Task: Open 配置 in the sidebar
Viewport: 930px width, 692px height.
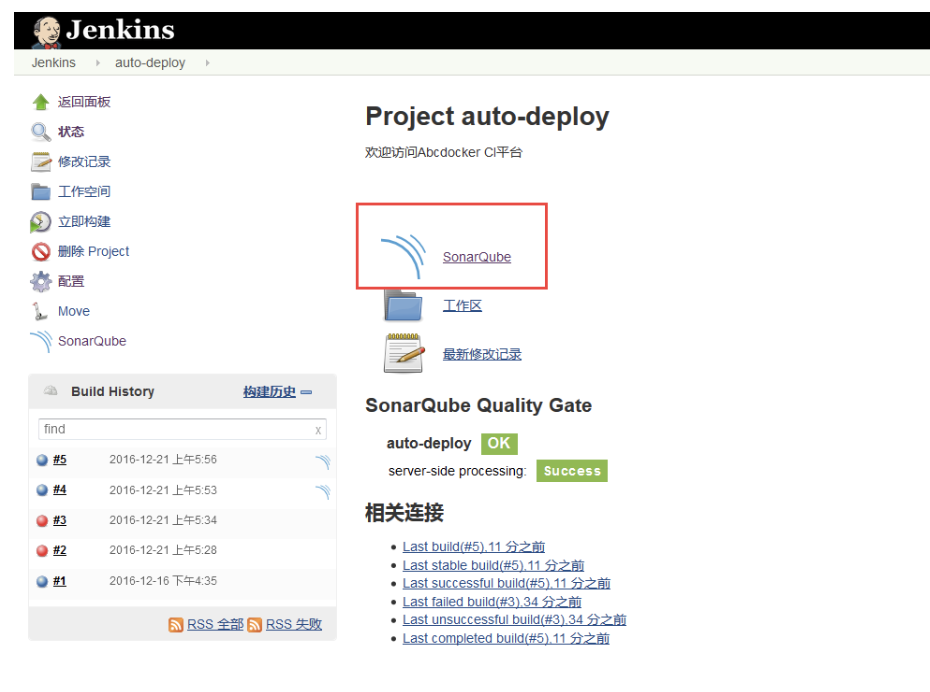Action: pos(71,281)
